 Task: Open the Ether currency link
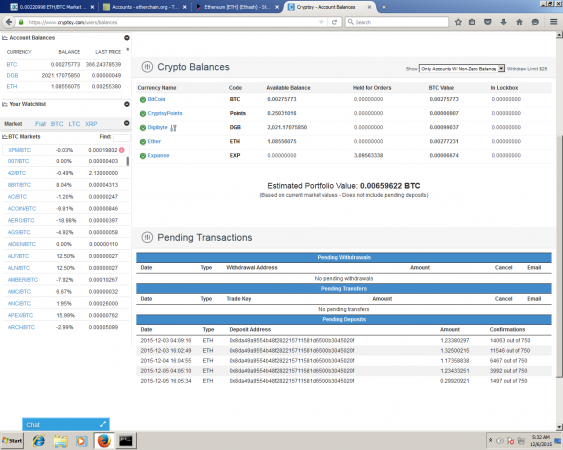click(x=154, y=141)
